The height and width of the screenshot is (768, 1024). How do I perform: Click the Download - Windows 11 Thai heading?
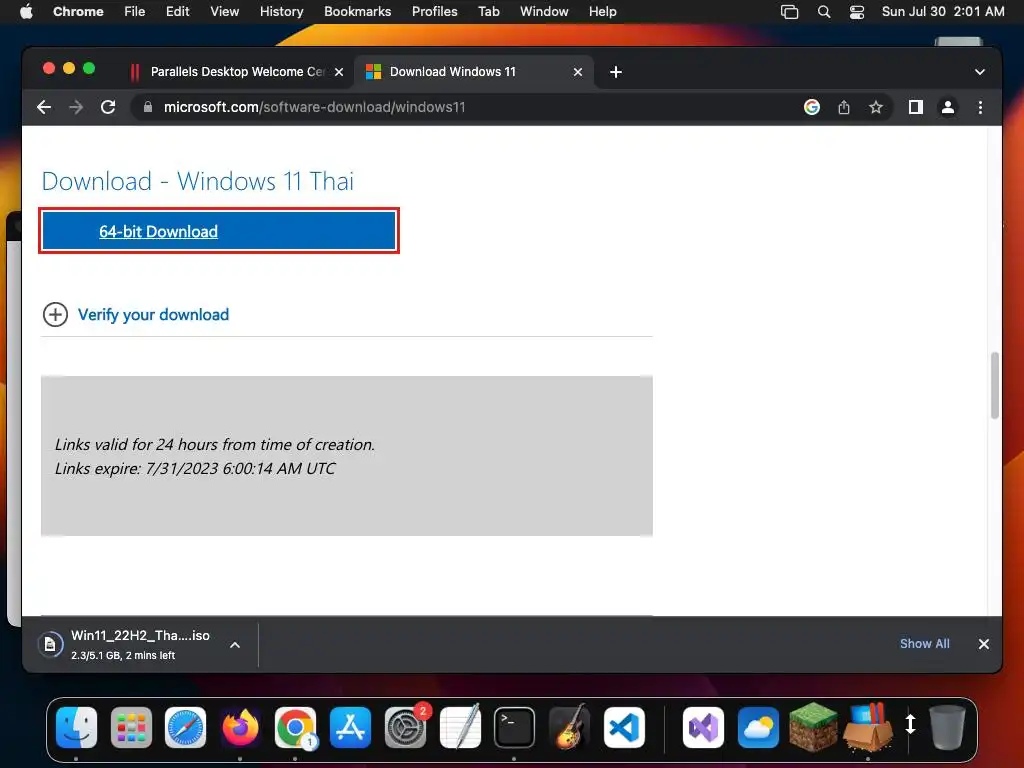[198, 181]
